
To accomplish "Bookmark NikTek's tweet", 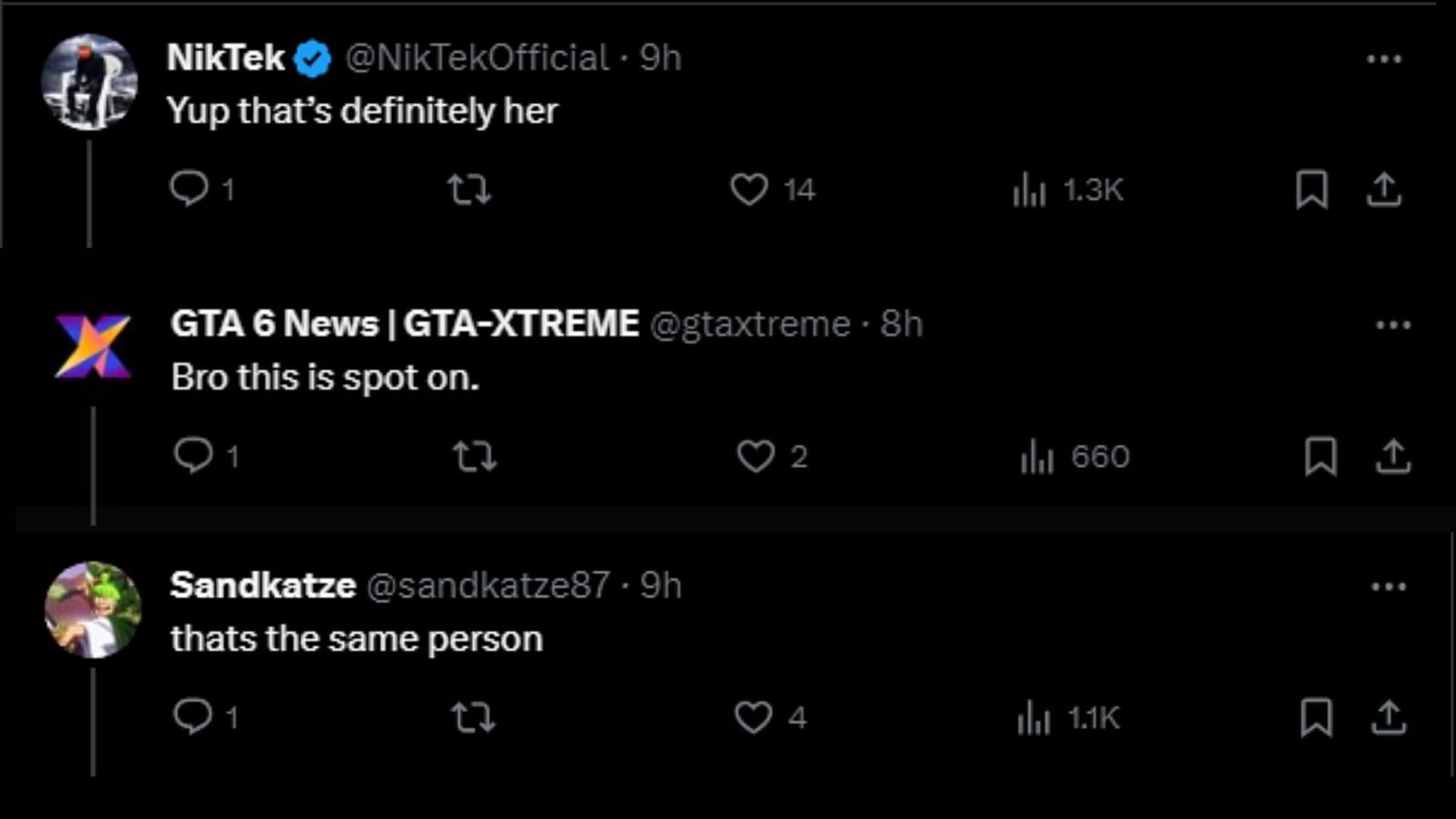I will (1311, 189).
